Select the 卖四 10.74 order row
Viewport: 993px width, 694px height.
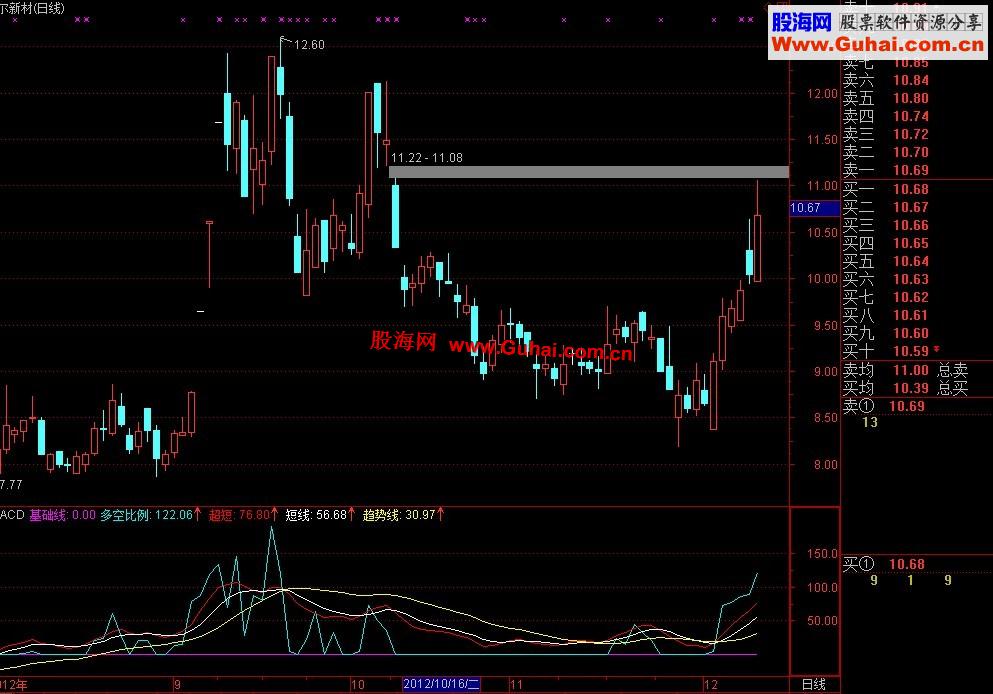pyautogui.click(x=886, y=117)
